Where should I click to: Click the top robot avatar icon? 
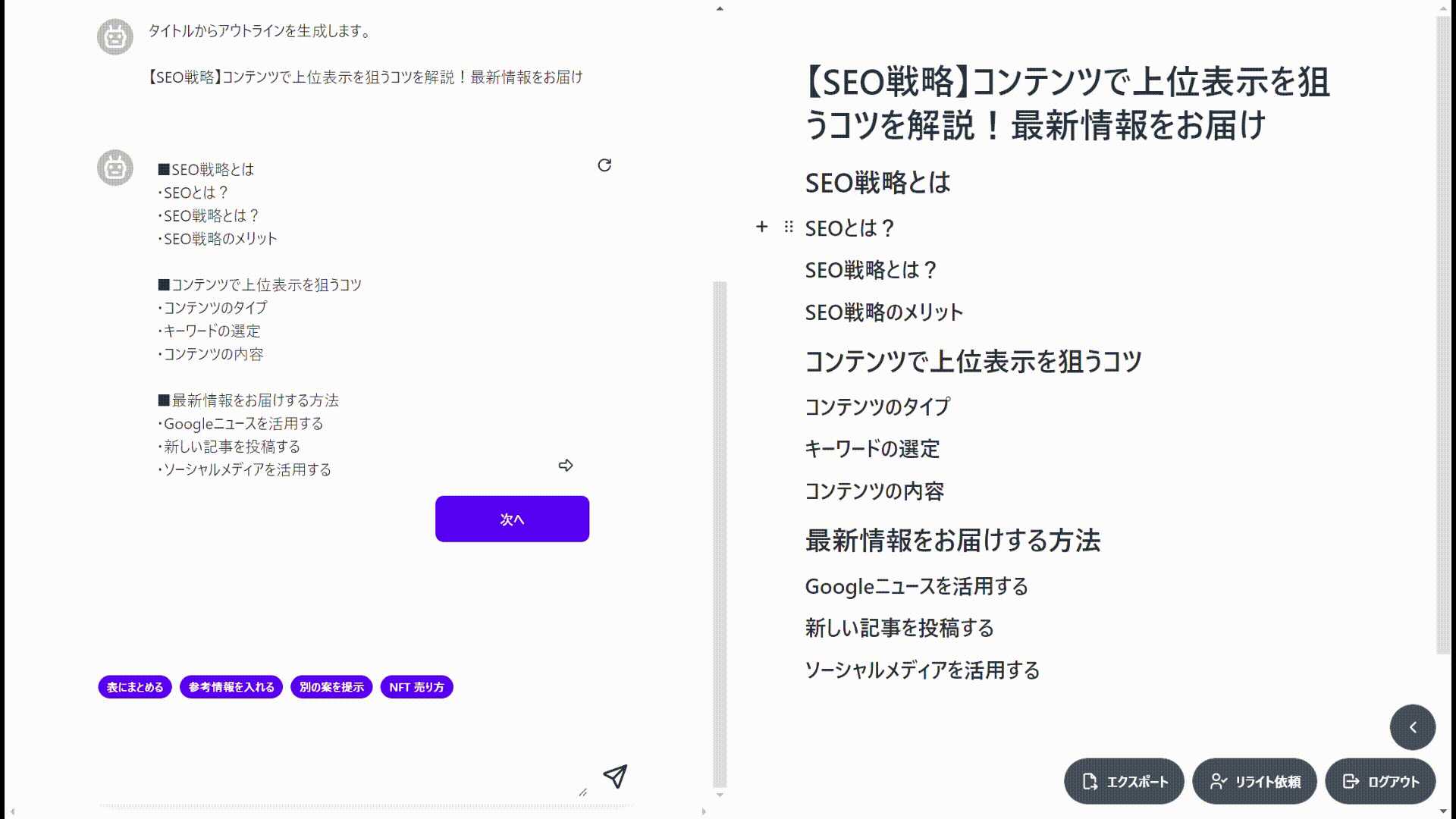115,36
